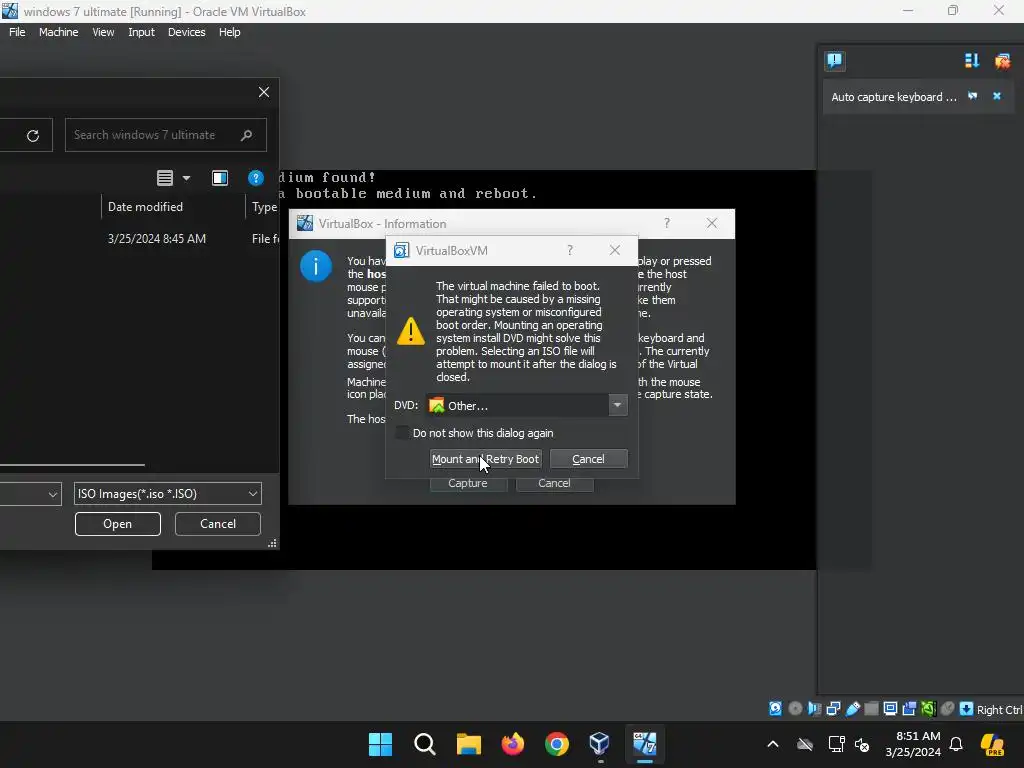Open notifications bell in the taskbar
The width and height of the screenshot is (1024, 768).
(x=956, y=744)
